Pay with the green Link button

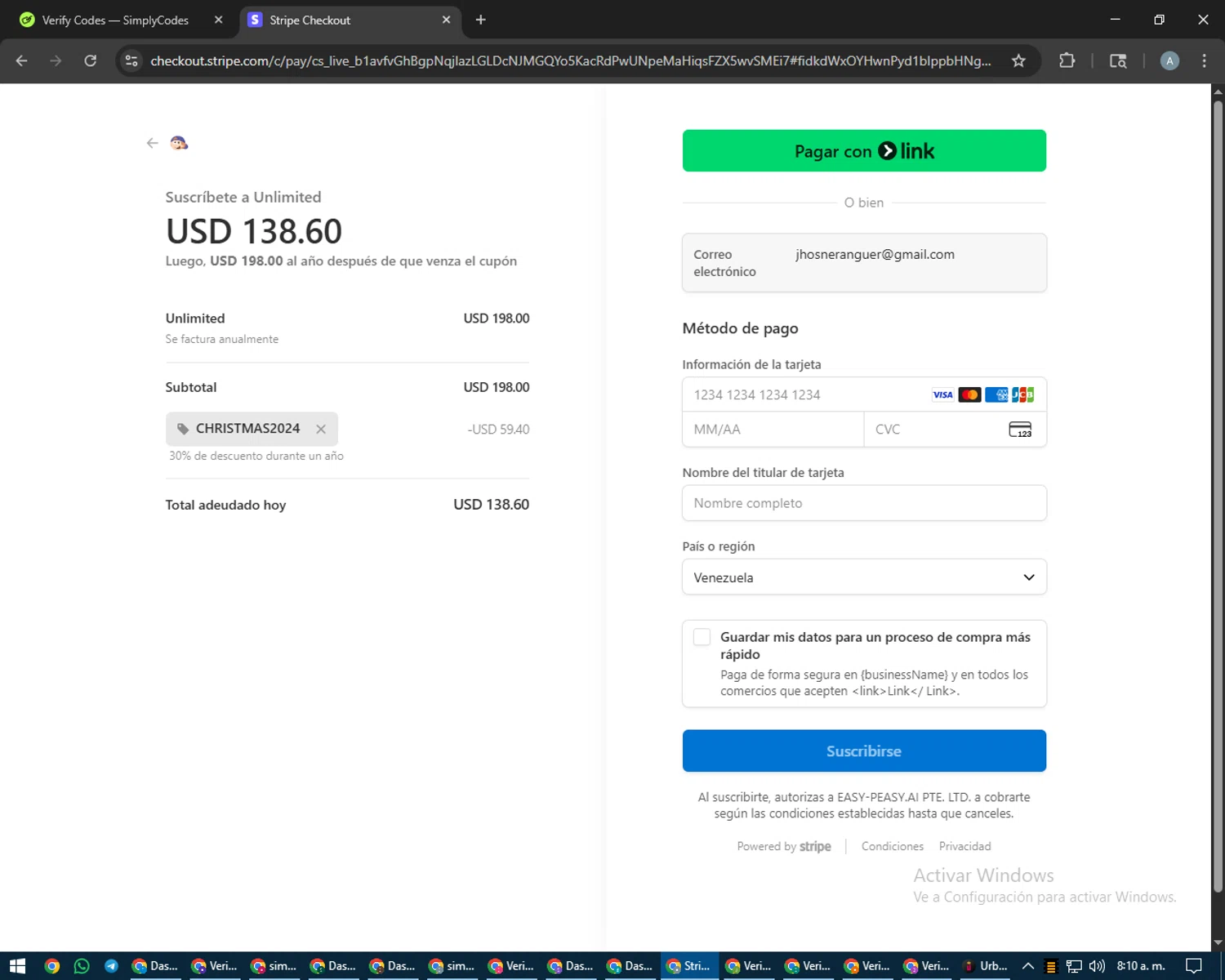pyautogui.click(x=864, y=151)
